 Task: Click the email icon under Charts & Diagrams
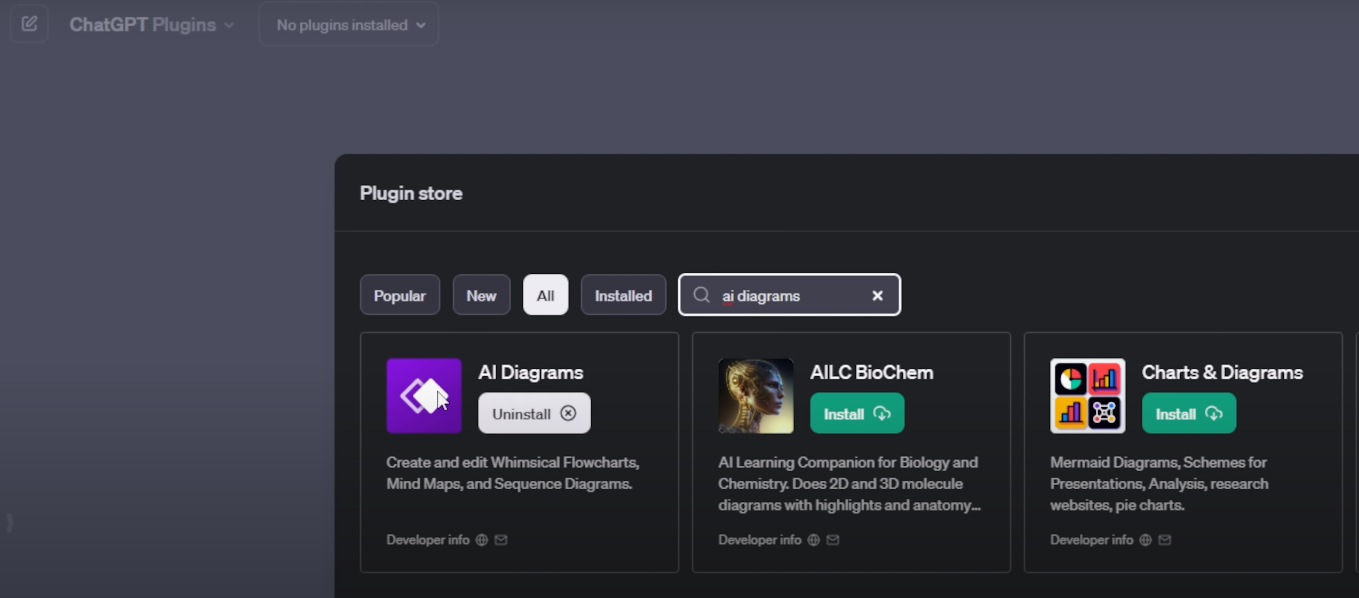point(1164,539)
